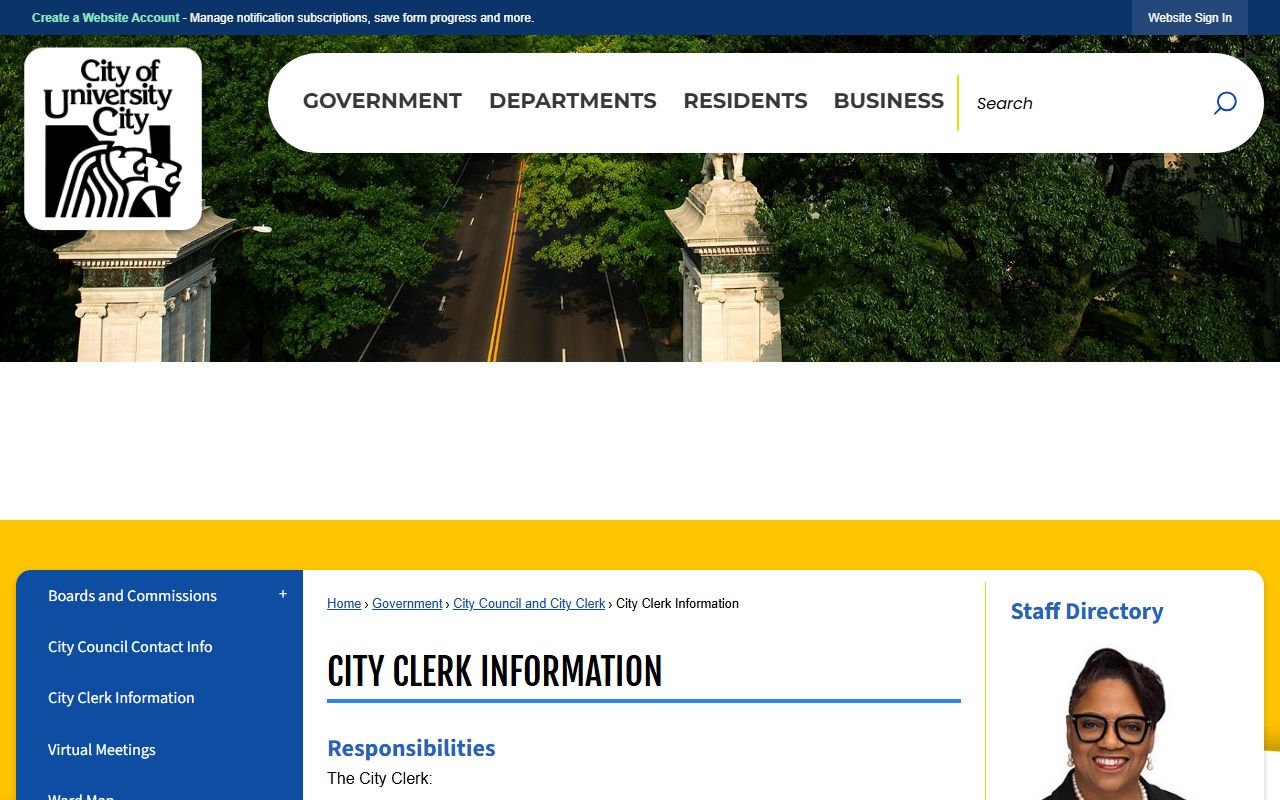This screenshot has height=800, width=1280.
Task: Click the Staff Directory heading link
Action: pos(1087,611)
